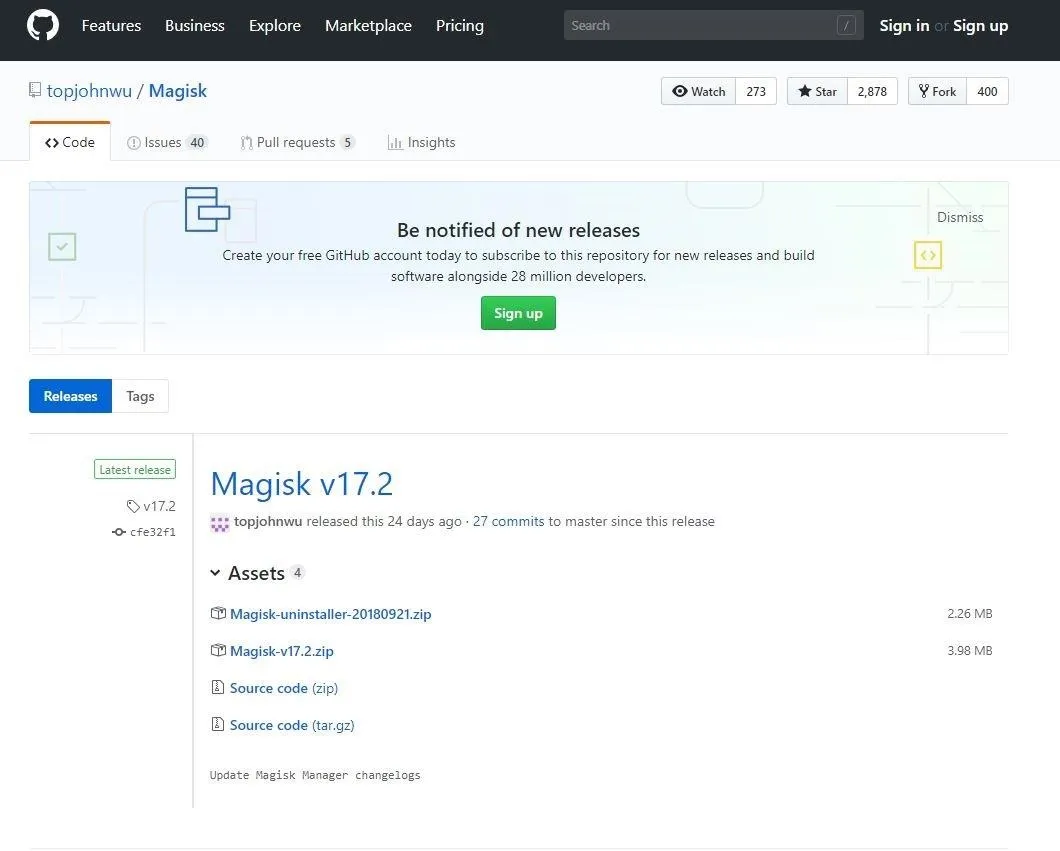This screenshot has width=1060, height=851.
Task: Select the Tags tab button
Action: coord(140,396)
